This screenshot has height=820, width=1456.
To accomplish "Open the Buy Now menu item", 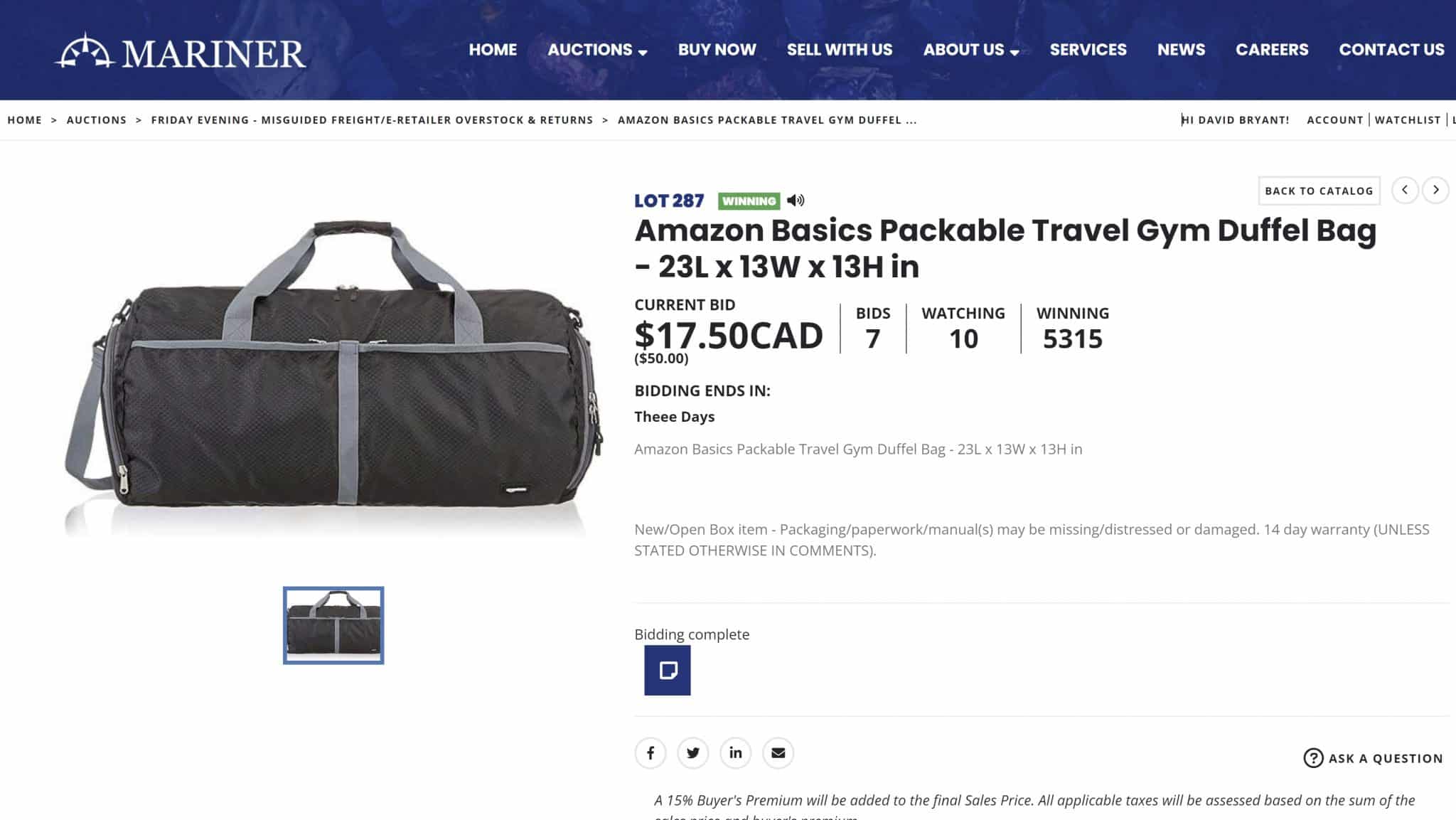I will pyautogui.click(x=717, y=50).
